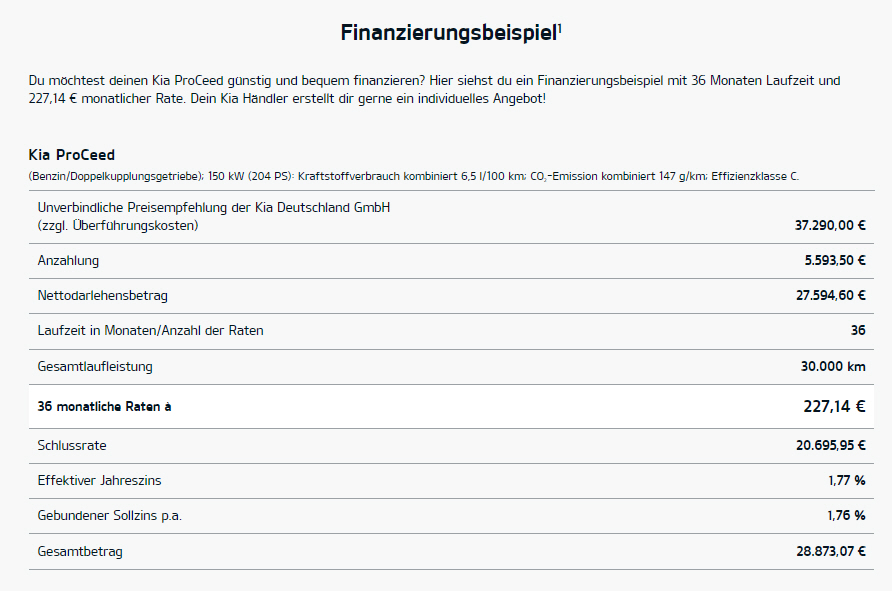Image resolution: width=892 pixels, height=591 pixels.
Task: Click the Nettodarlehensbetrag label
Action: click(102, 296)
